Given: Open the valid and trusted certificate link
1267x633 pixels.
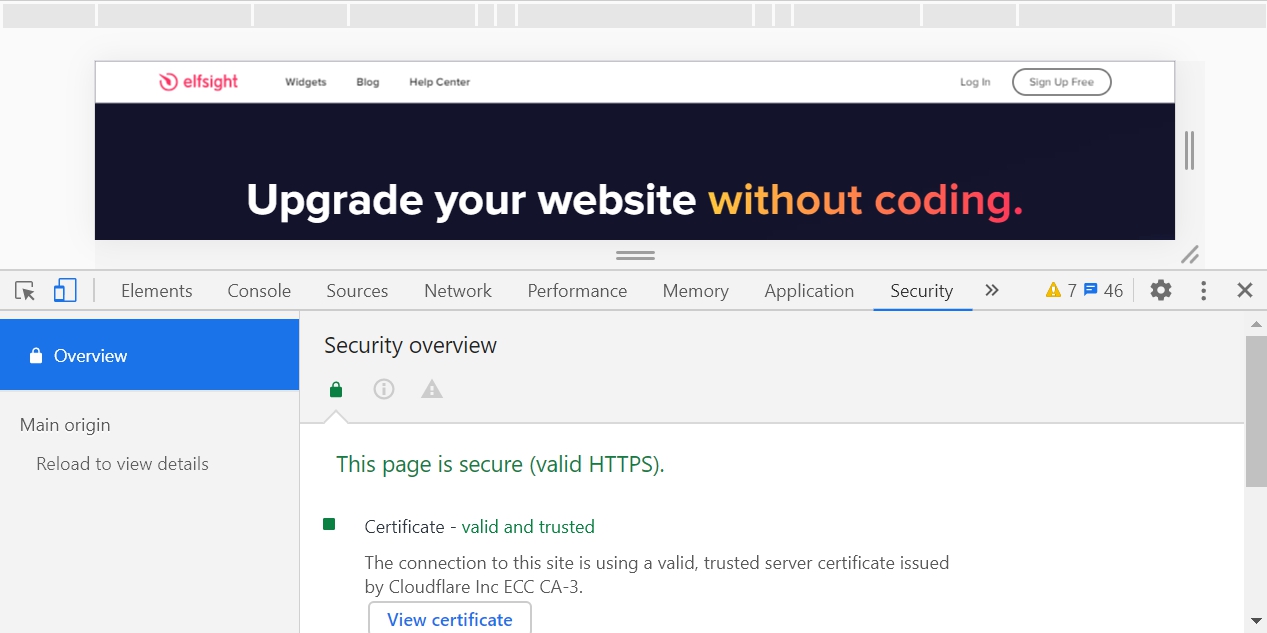Looking at the screenshot, I should (528, 526).
